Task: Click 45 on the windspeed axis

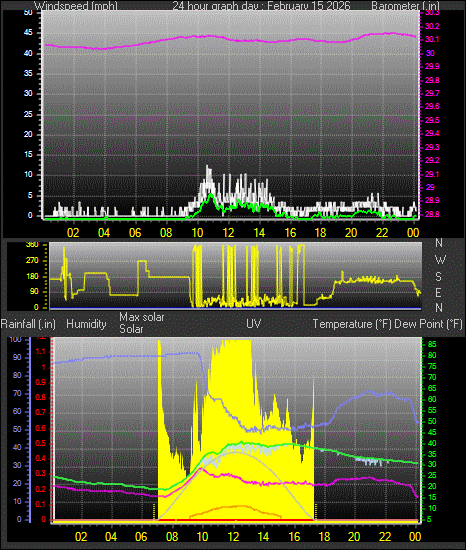Action: (x=28, y=33)
